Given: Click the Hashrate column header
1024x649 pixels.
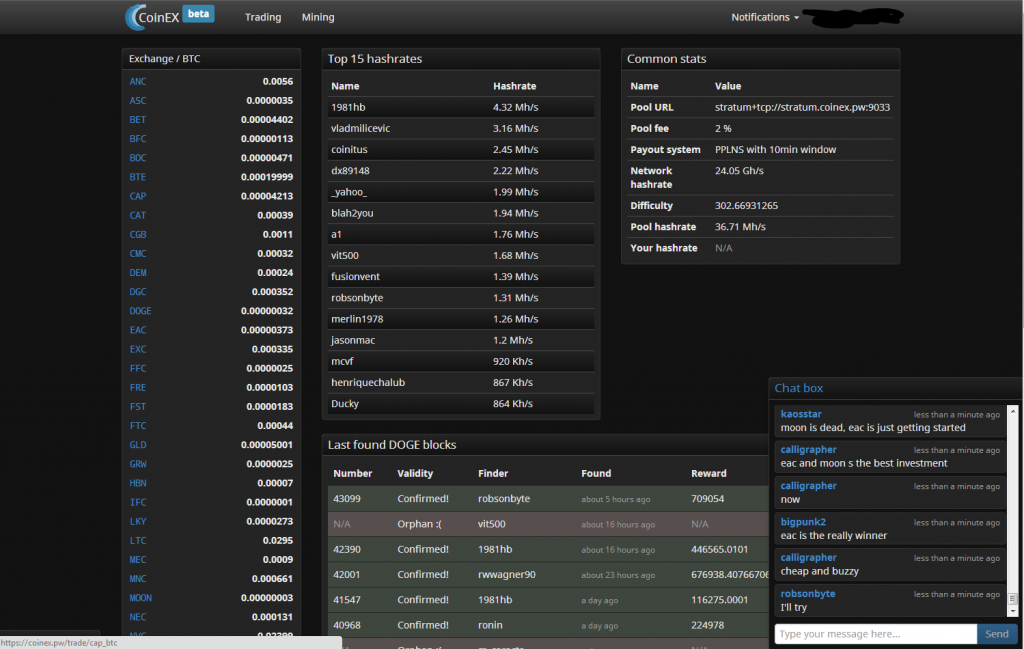Looking at the screenshot, I should (515, 86).
